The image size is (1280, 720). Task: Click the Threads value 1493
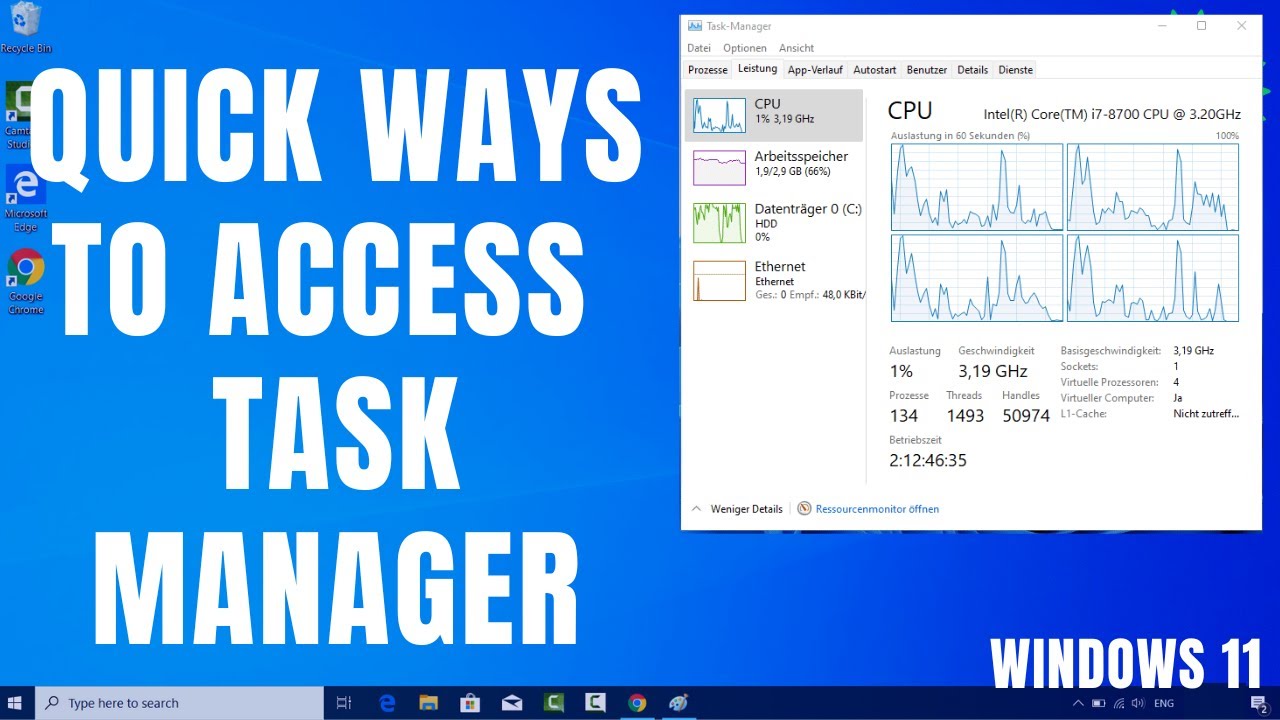click(x=965, y=415)
